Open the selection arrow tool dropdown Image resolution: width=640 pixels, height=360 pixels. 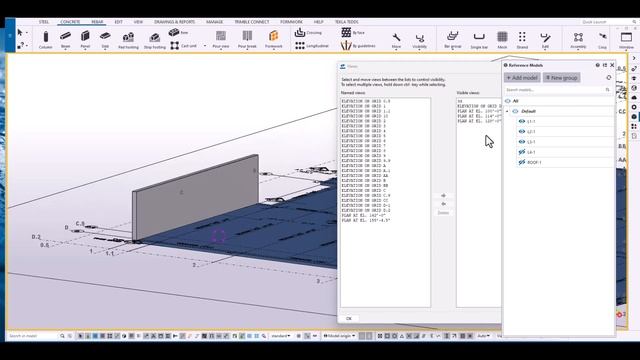point(27,33)
